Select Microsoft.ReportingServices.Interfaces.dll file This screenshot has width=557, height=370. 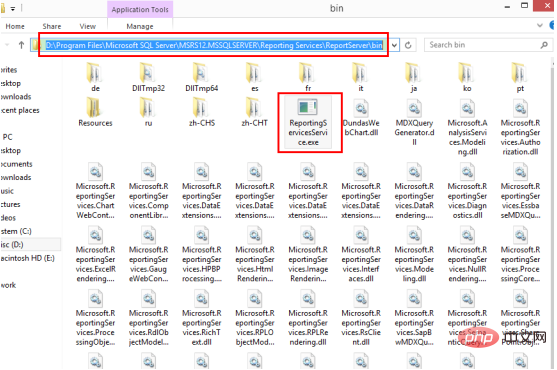361,255
